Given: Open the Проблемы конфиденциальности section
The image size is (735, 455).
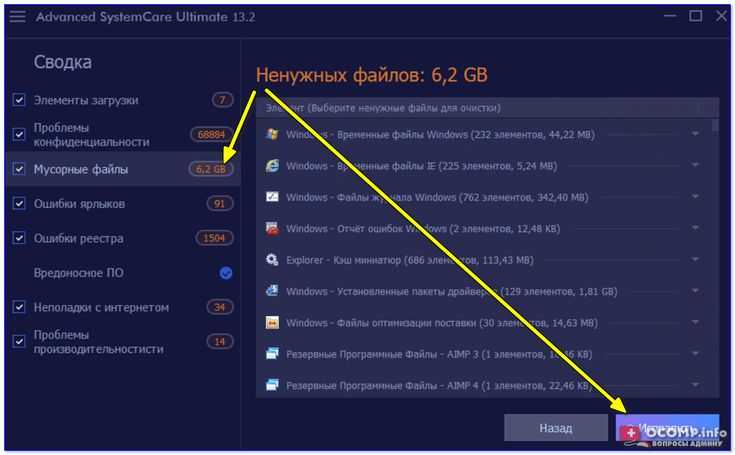Looking at the screenshot, I should click(91, 135).
